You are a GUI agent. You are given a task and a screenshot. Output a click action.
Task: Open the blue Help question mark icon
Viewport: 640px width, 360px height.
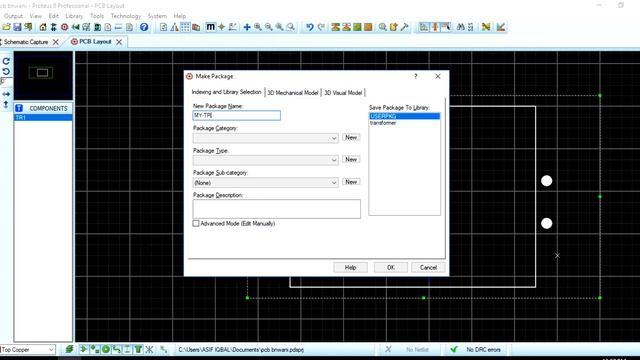[144, 27]
